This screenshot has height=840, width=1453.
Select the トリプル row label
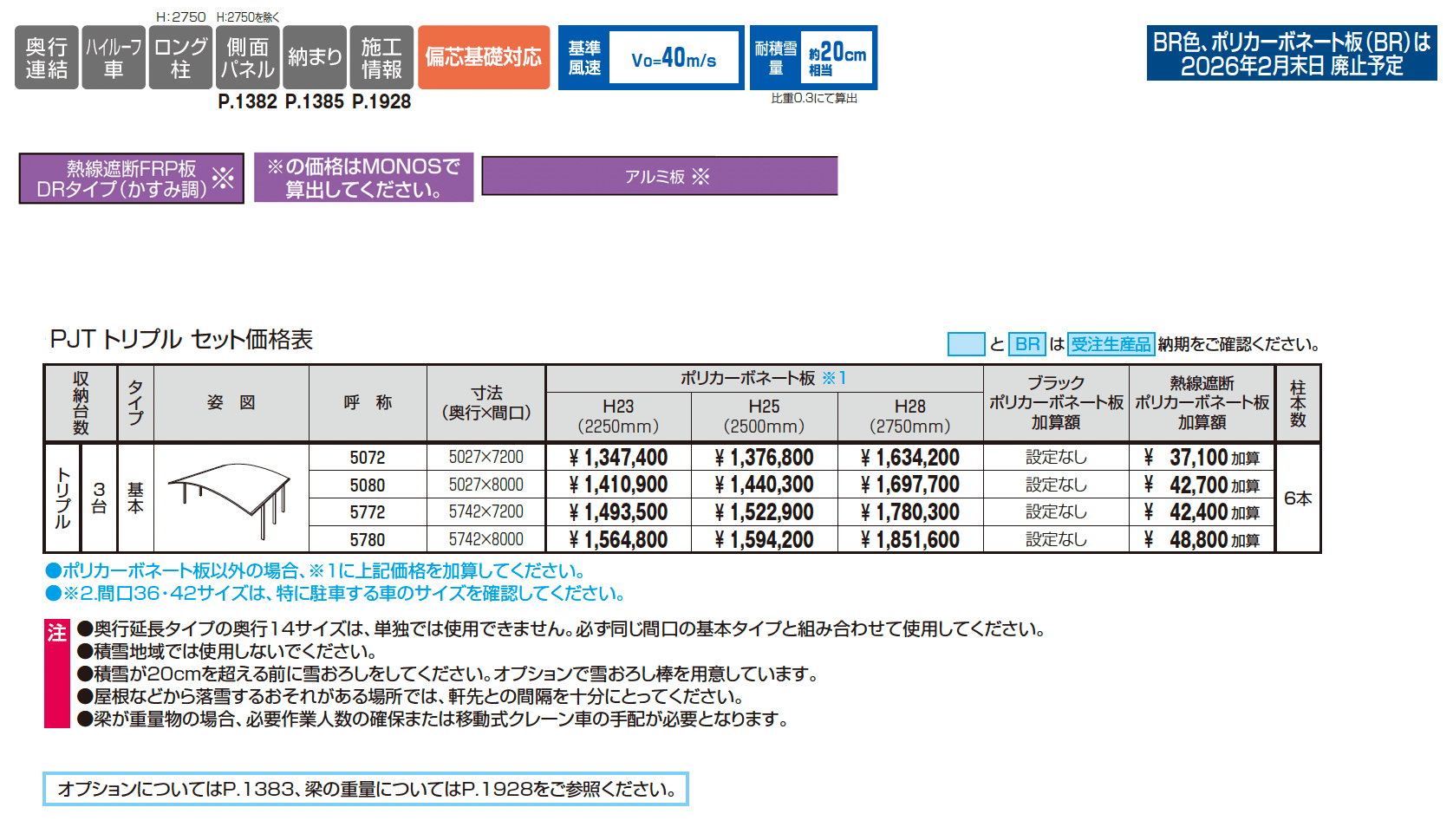pyautogui.click(x=61, y=498)
